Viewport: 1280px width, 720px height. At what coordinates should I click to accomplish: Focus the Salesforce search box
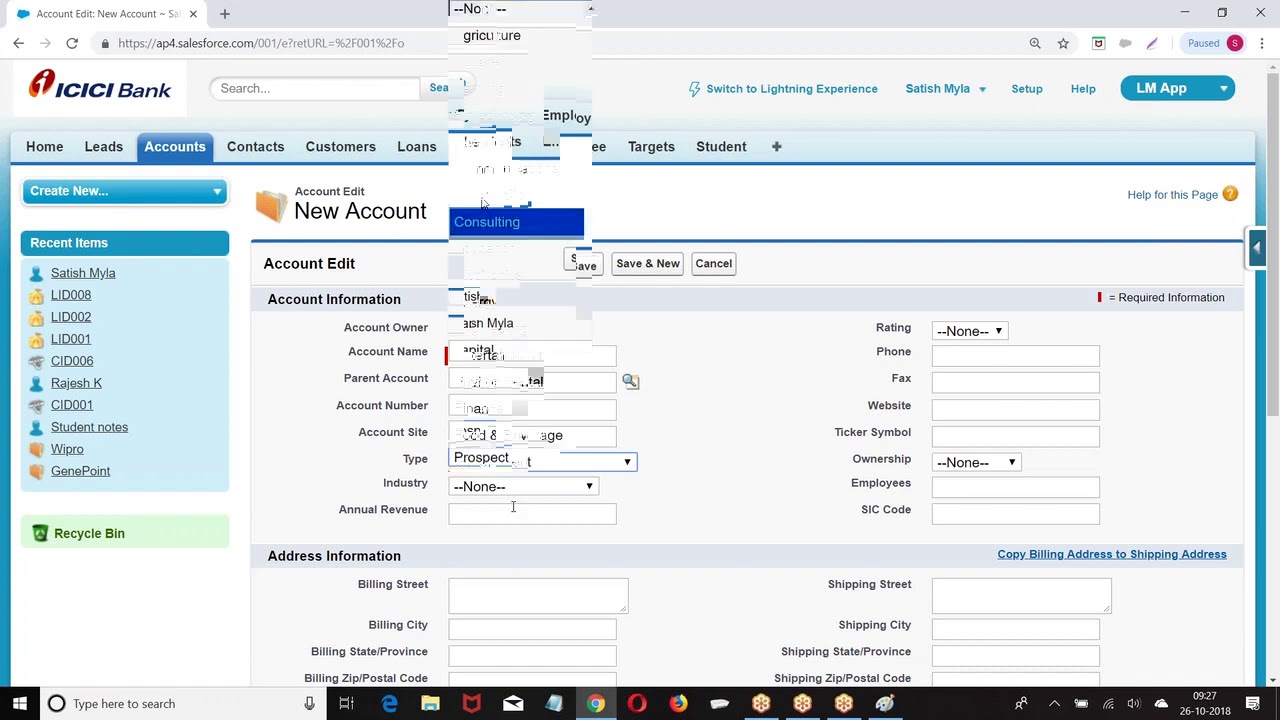tap(315, 88)
